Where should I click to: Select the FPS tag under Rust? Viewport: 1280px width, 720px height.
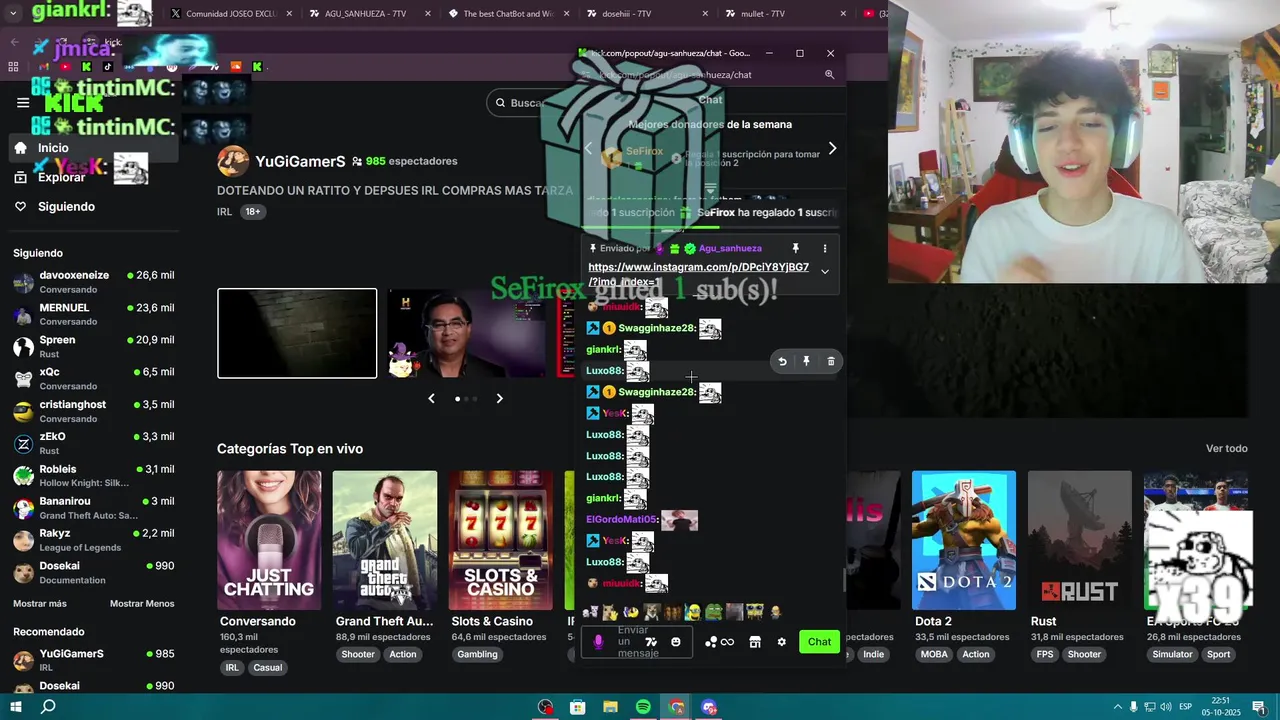click(x=1045, y=655)
